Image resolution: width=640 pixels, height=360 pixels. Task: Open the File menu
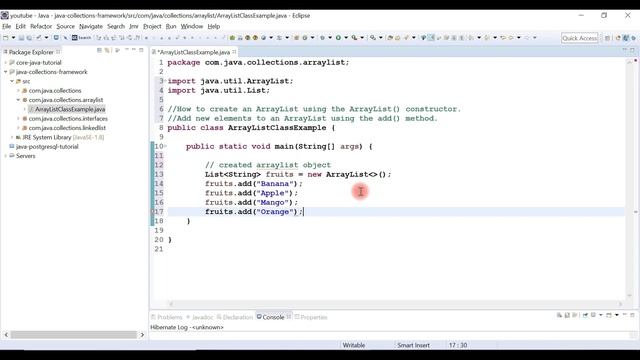pyautogui.click(x=7, y=26)
